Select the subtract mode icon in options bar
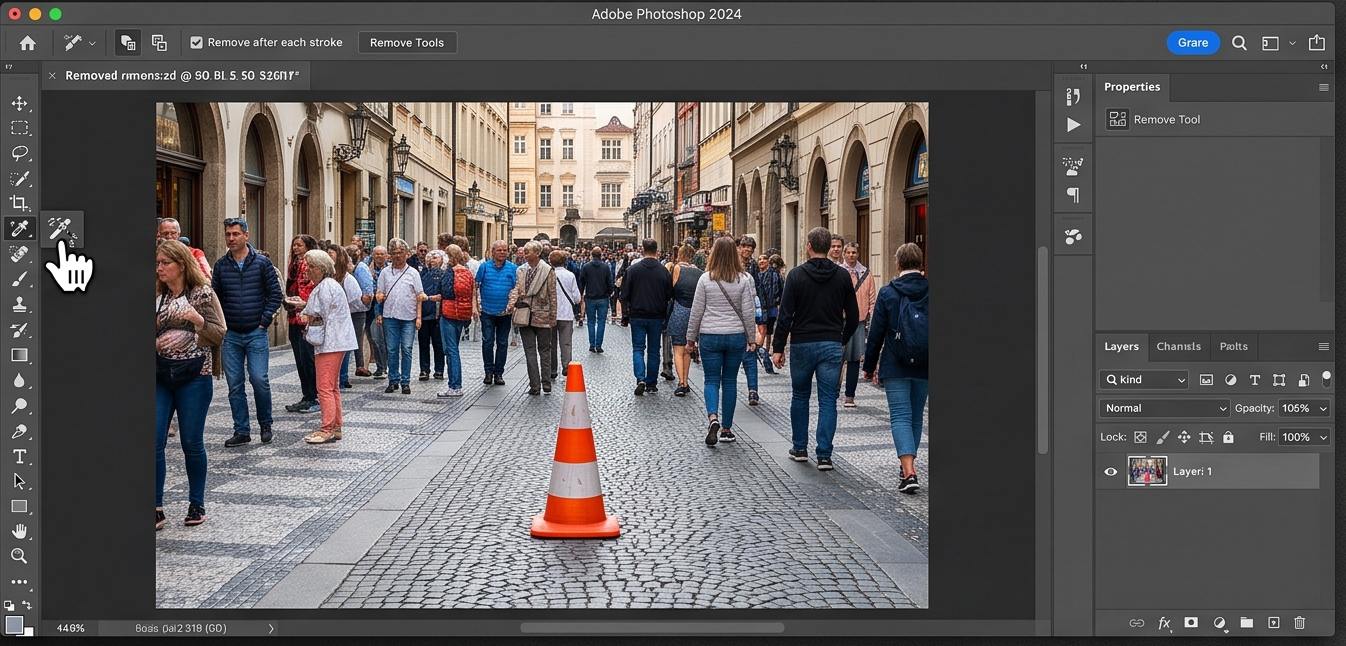The height and width of the screenshot is (646, 1346). click(159, 43)
